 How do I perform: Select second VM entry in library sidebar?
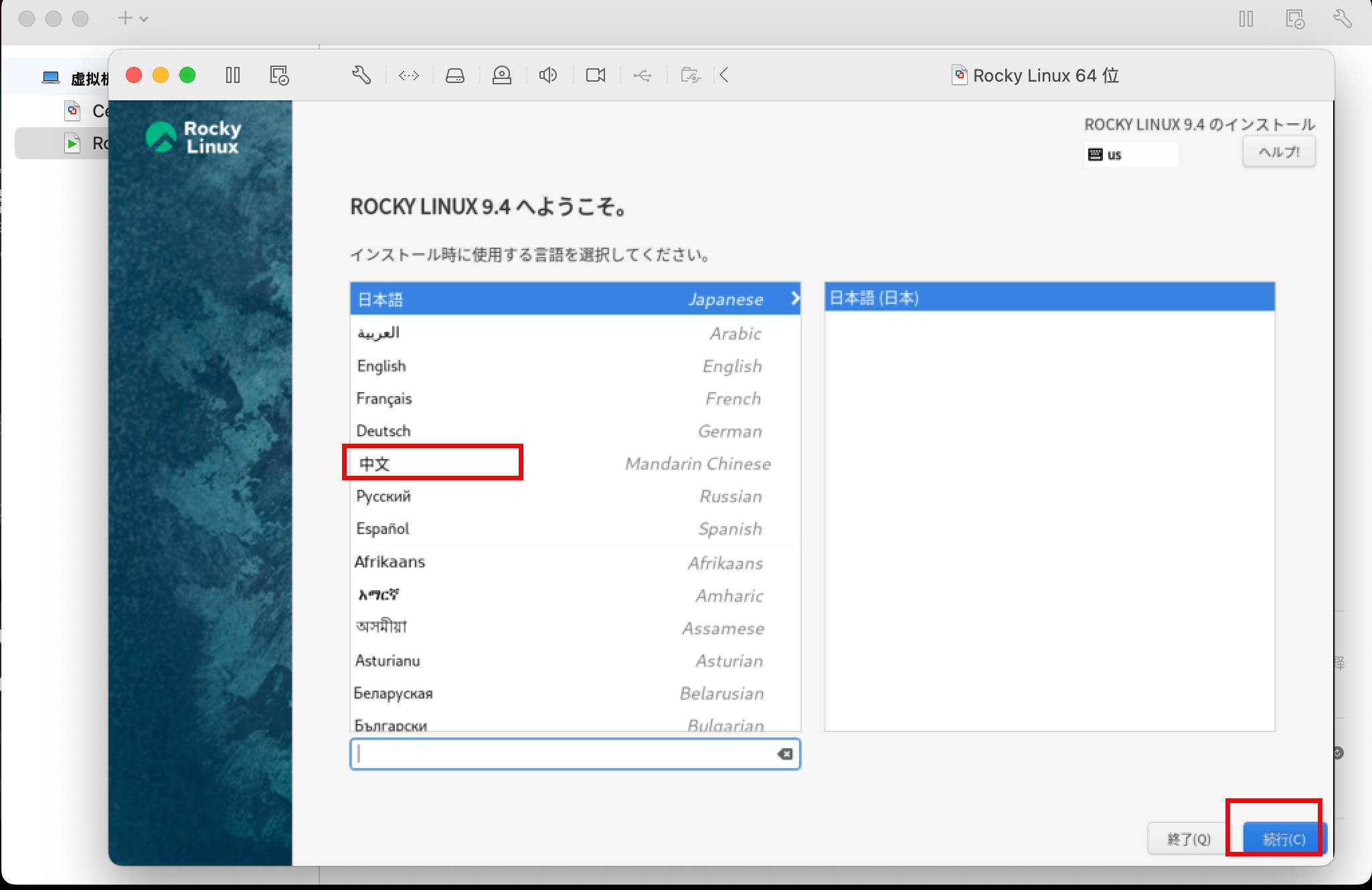tap(62, 143)
